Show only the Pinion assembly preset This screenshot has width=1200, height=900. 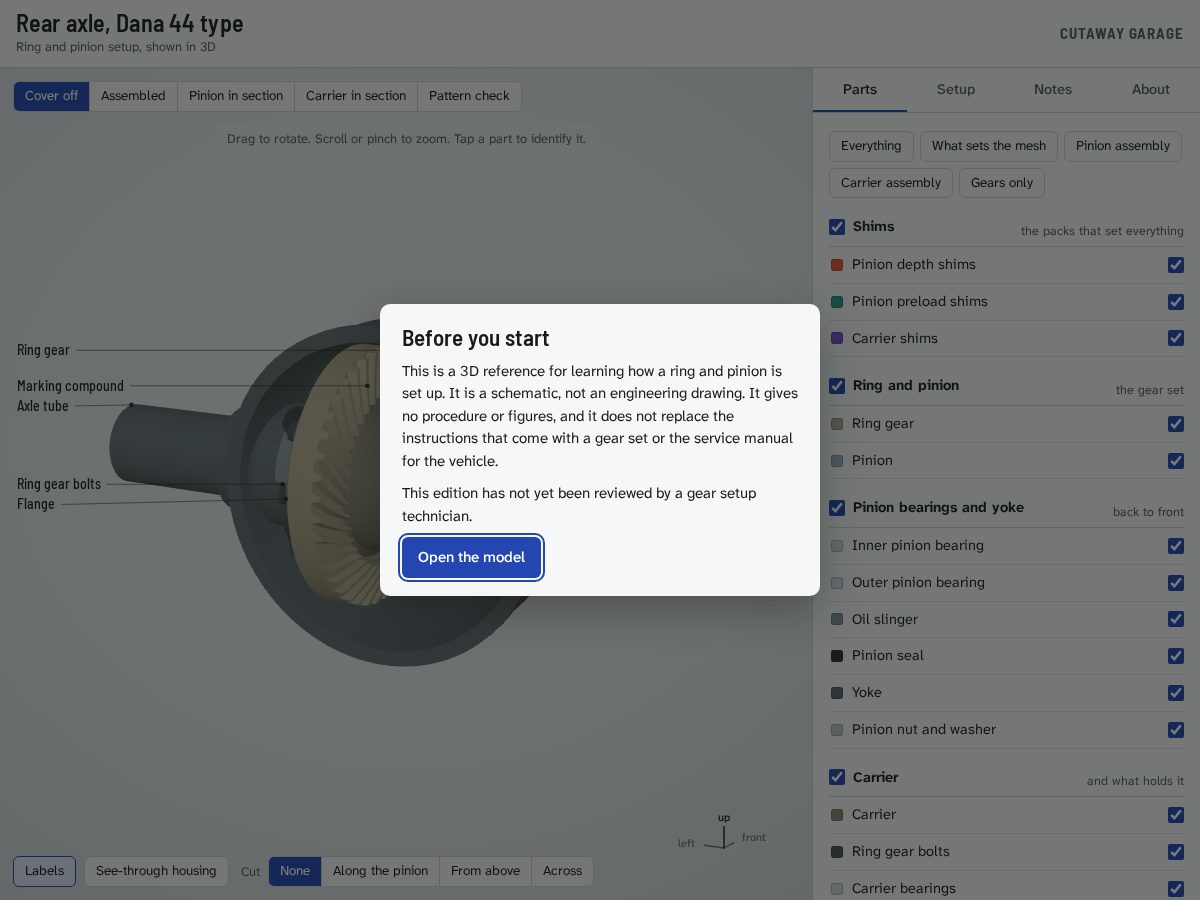[x=1123, y=146]
